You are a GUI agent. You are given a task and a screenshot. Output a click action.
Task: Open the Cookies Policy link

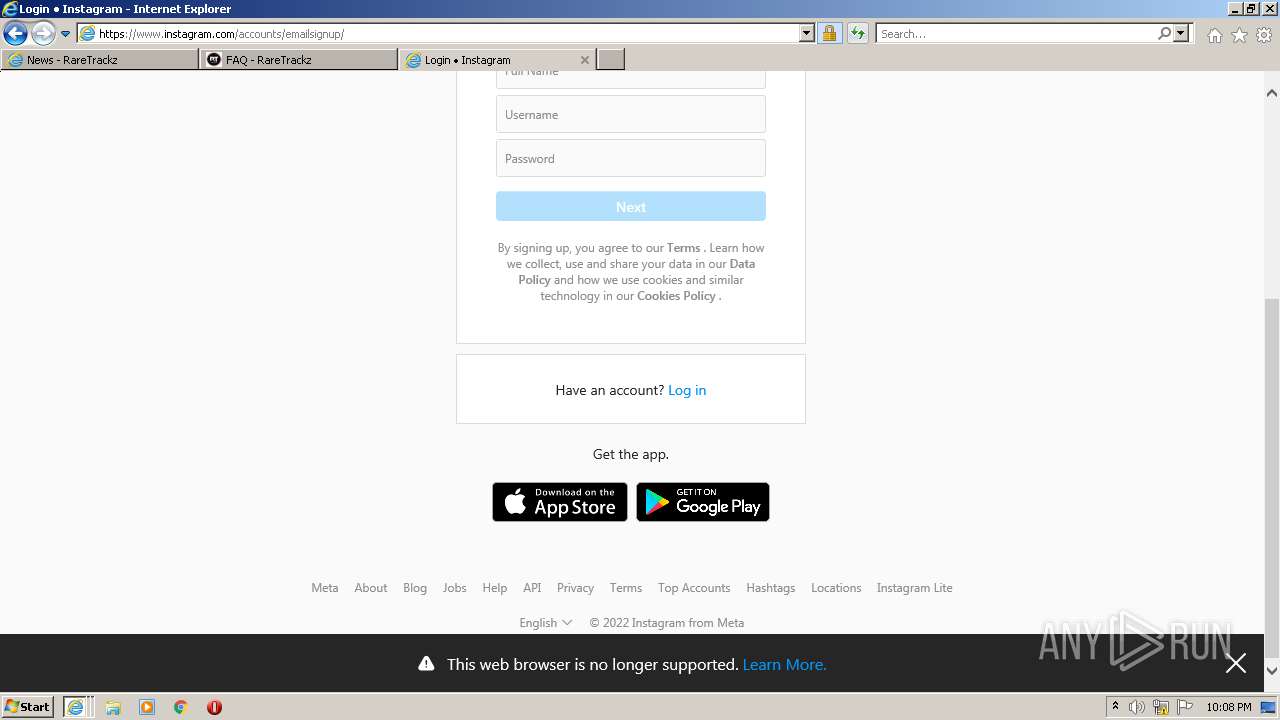pos(677,296)
